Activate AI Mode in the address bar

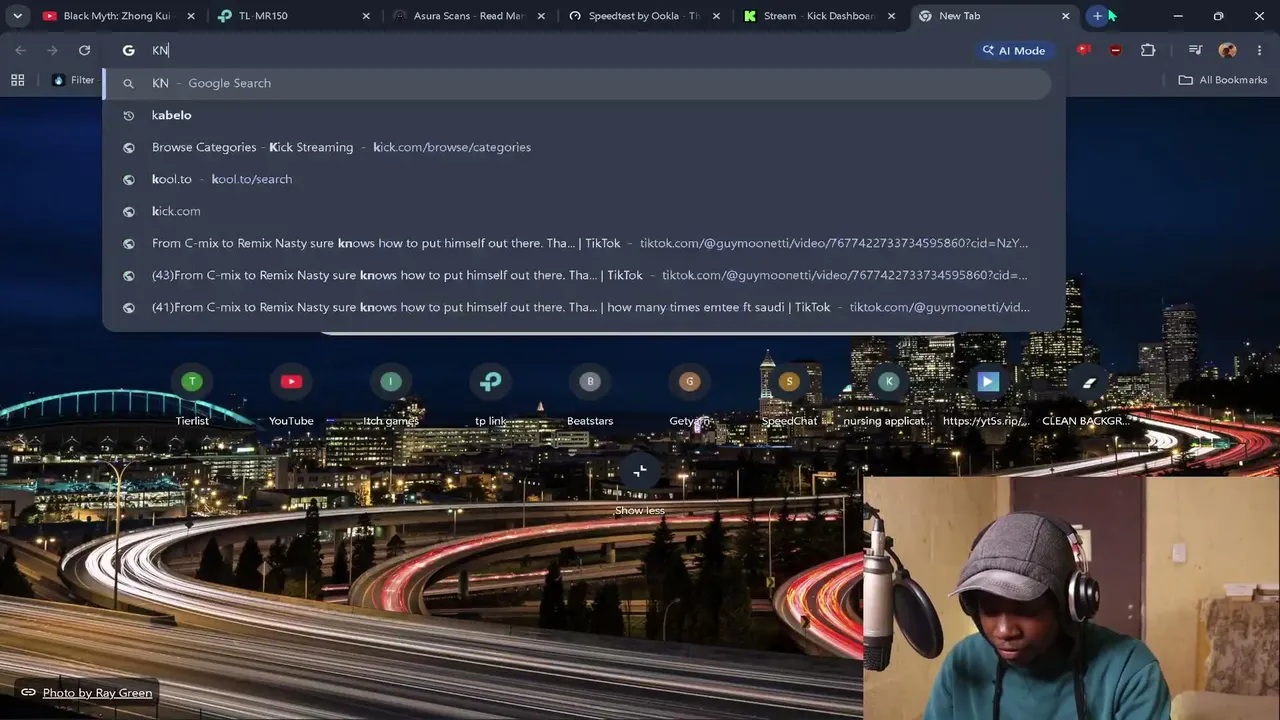[1013, 50]
